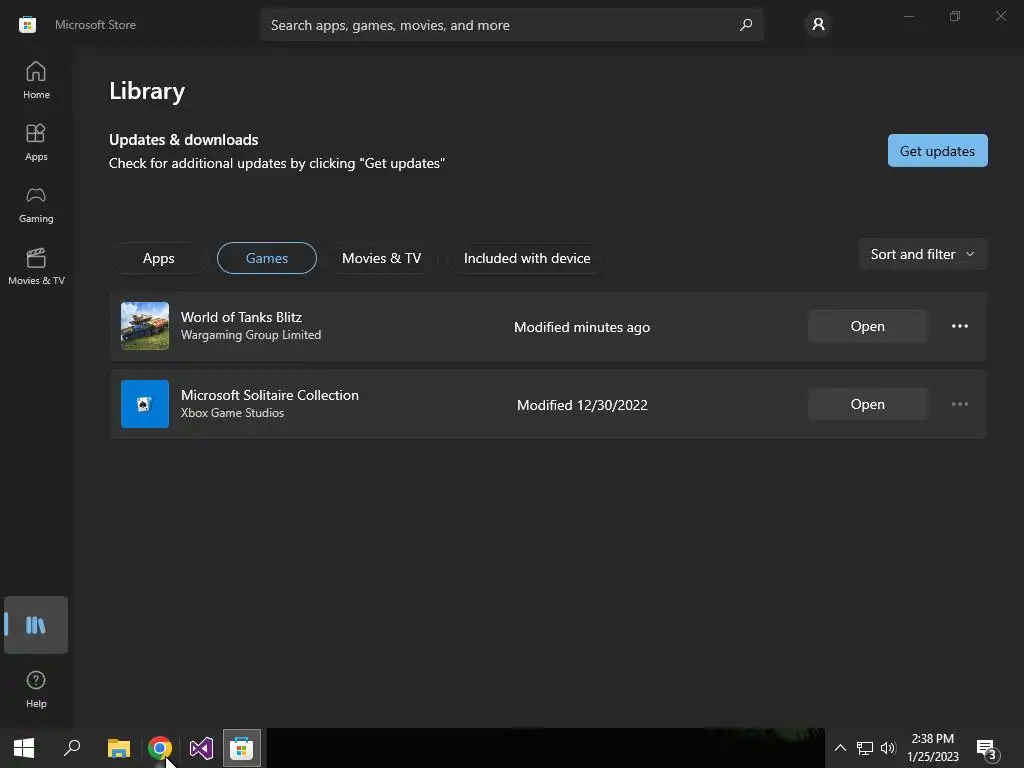Click Xbox Game Studios publisher text

(232, 413)
